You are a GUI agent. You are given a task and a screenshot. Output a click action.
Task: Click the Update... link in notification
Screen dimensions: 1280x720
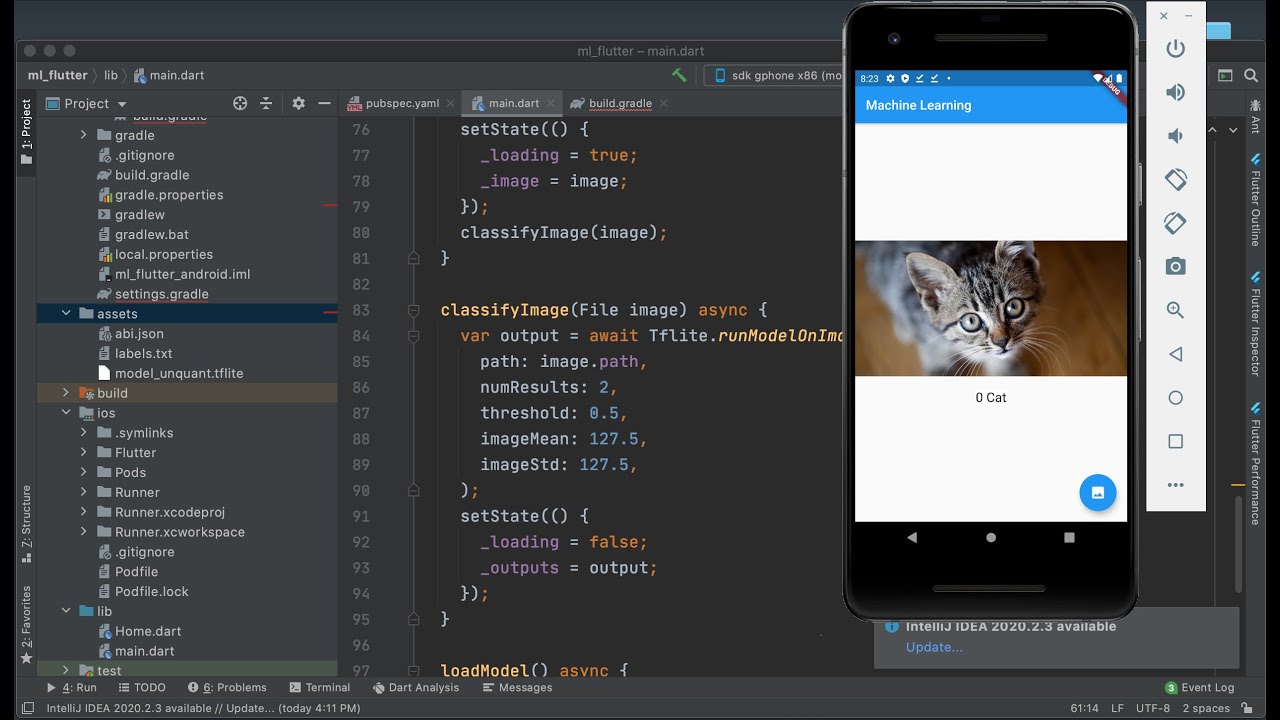(934, 647)
